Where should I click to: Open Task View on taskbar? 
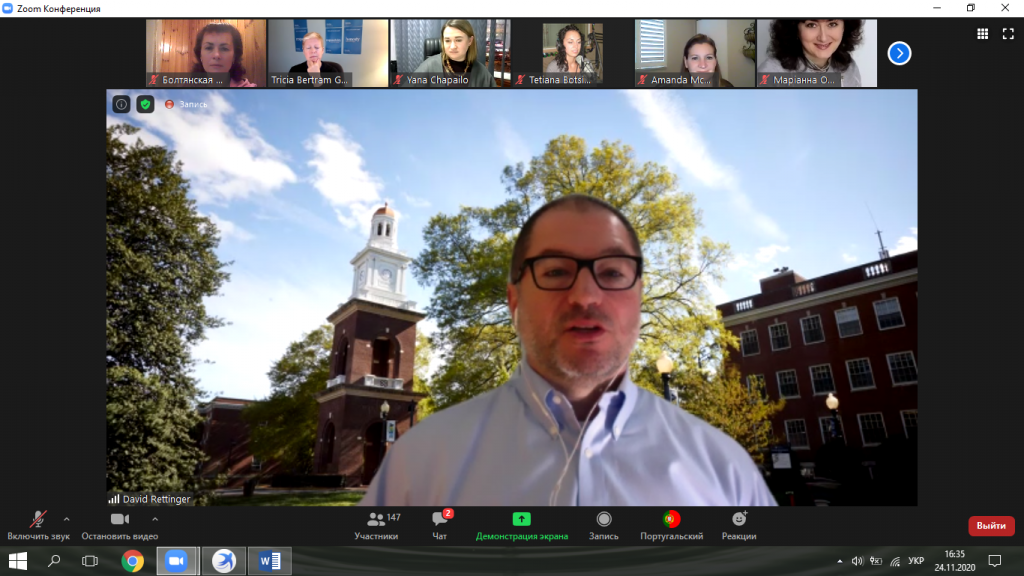89,561
